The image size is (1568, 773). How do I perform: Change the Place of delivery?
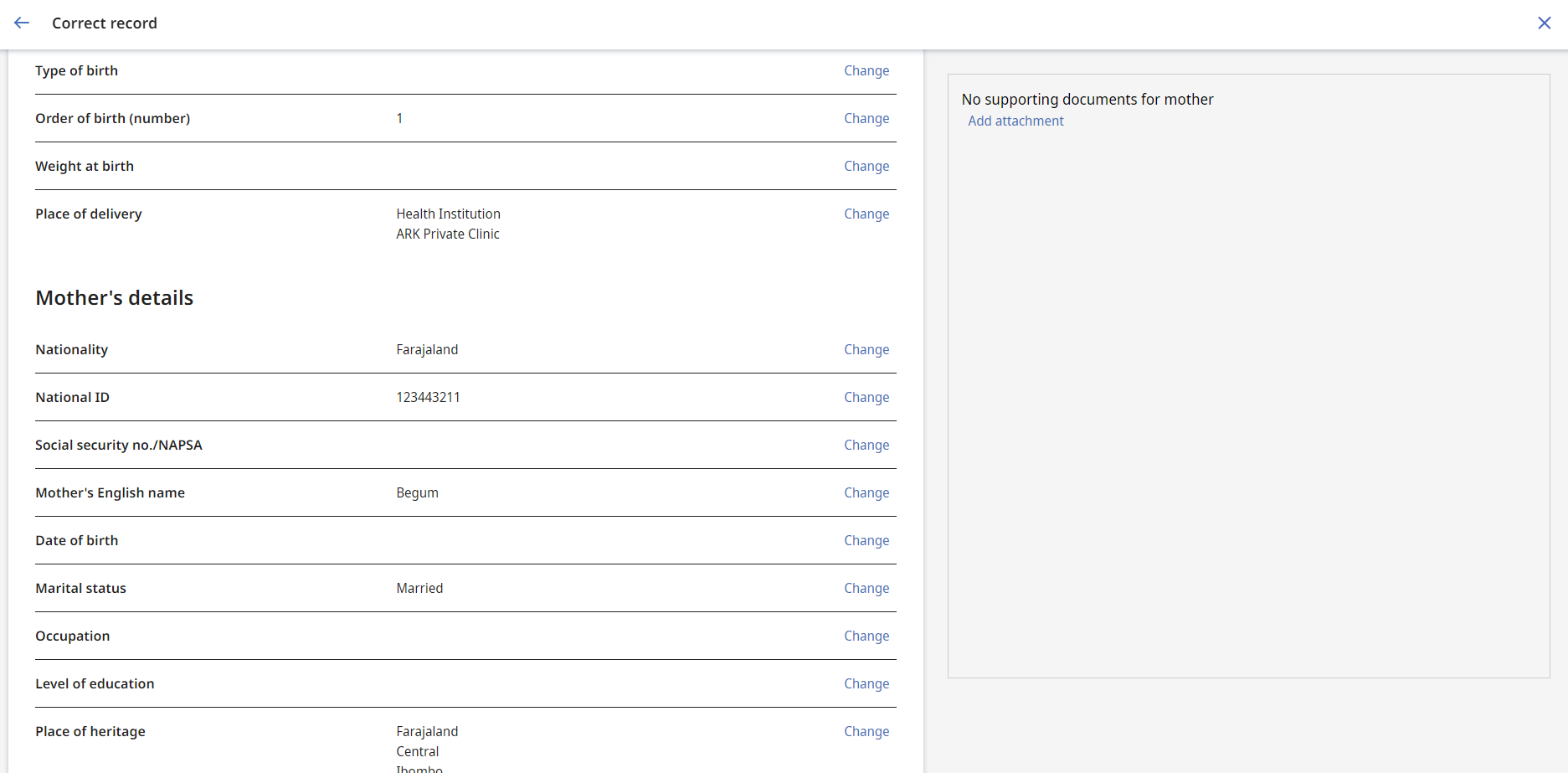pyautogui.click(x=866, y=214)
